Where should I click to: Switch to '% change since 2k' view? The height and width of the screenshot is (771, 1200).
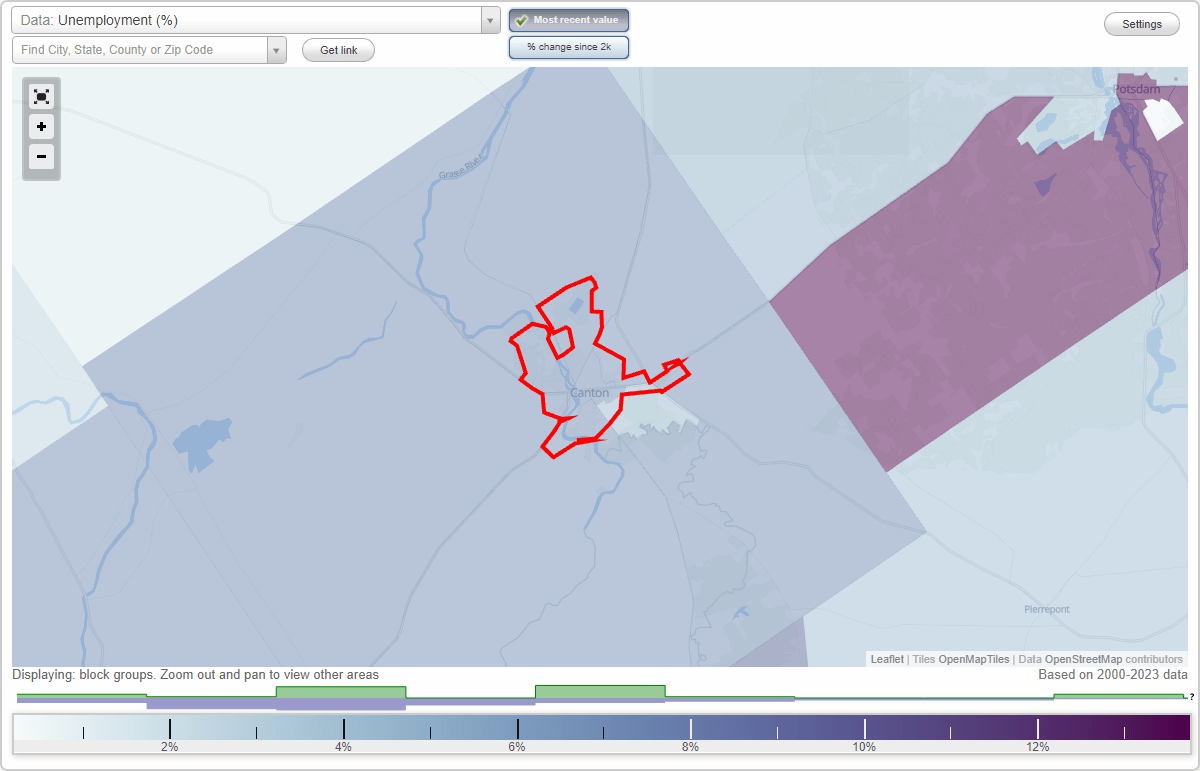pos(569,46)
